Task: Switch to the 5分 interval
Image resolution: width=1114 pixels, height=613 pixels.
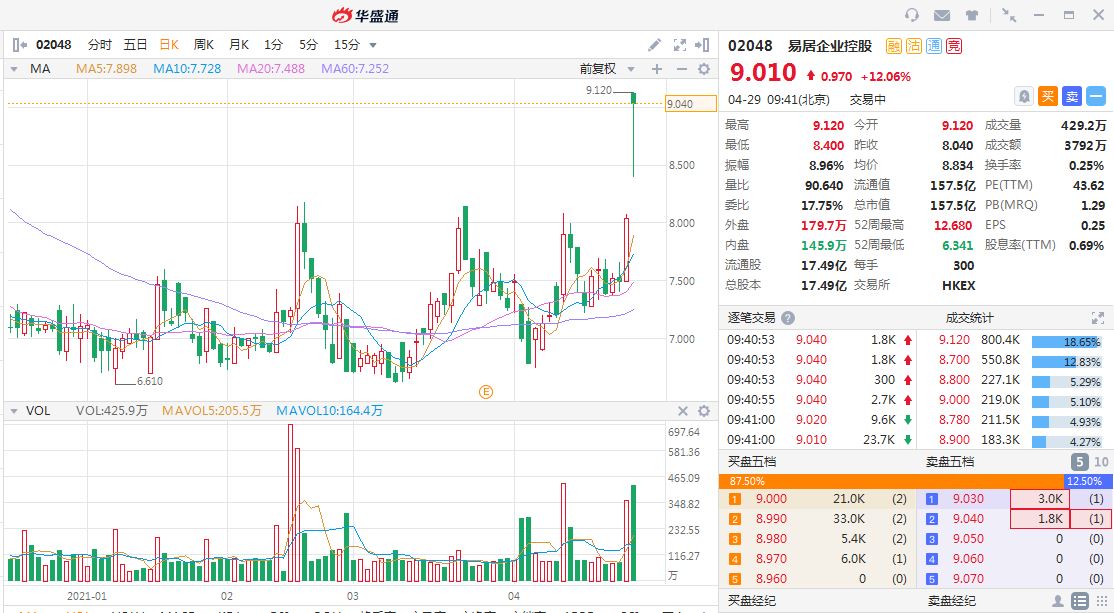Action: point(308,45)
